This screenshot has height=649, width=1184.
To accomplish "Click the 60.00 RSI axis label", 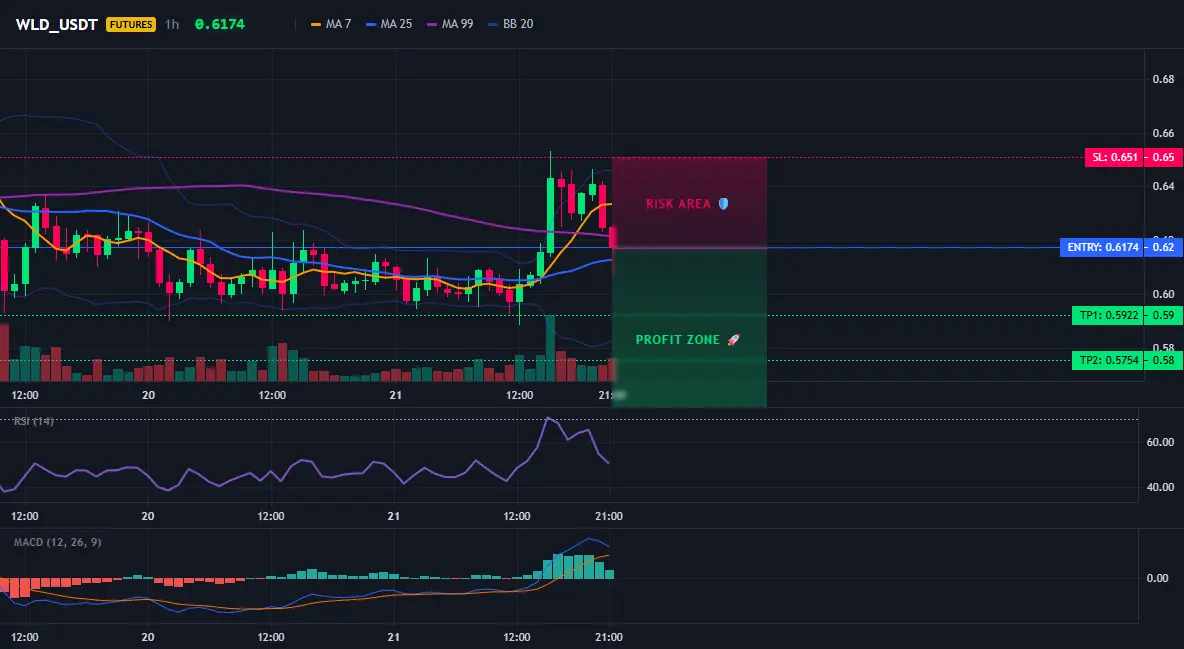I will 1161,442.
